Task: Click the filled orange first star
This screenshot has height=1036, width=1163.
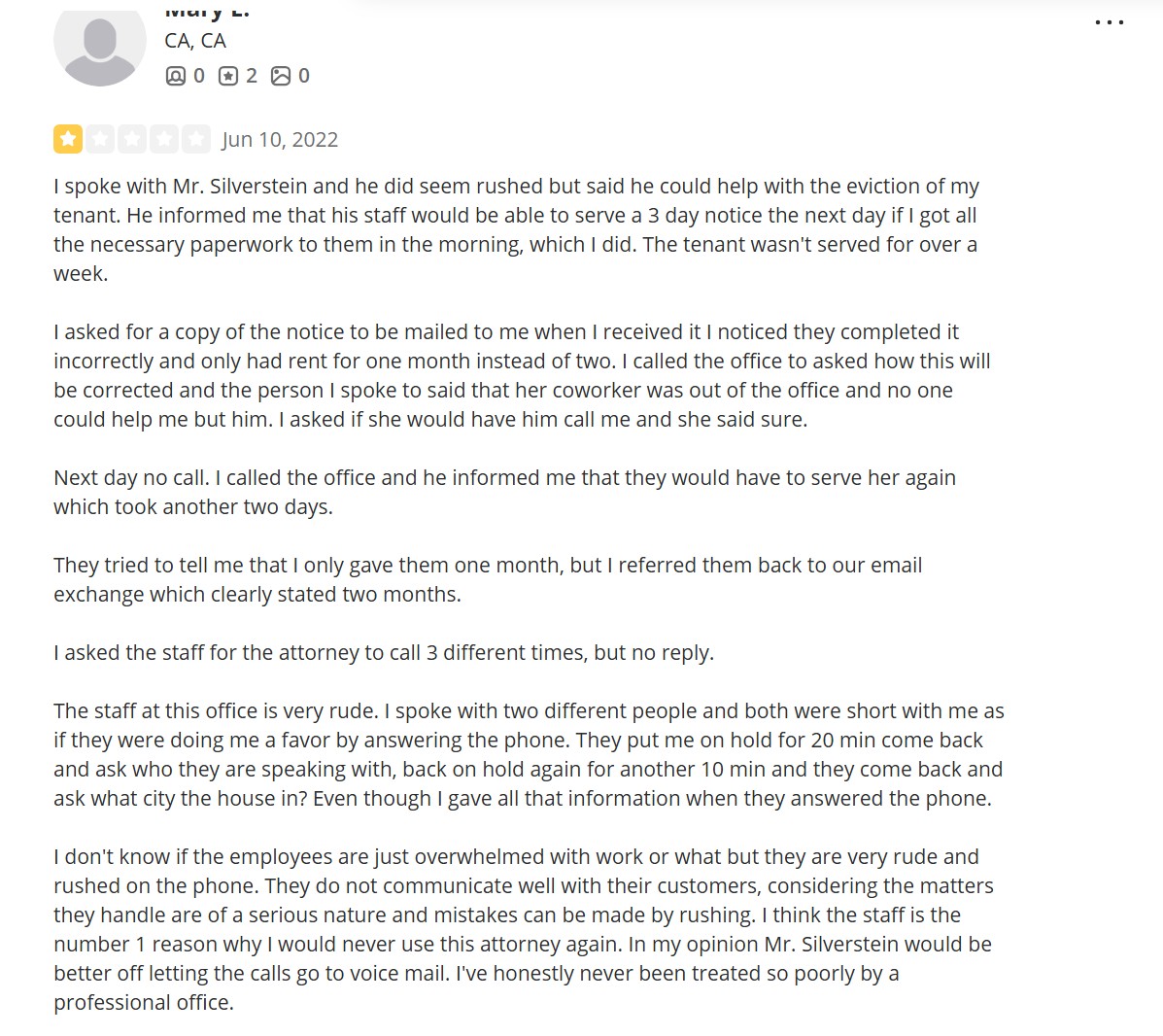Action: (x=68, y=139)
